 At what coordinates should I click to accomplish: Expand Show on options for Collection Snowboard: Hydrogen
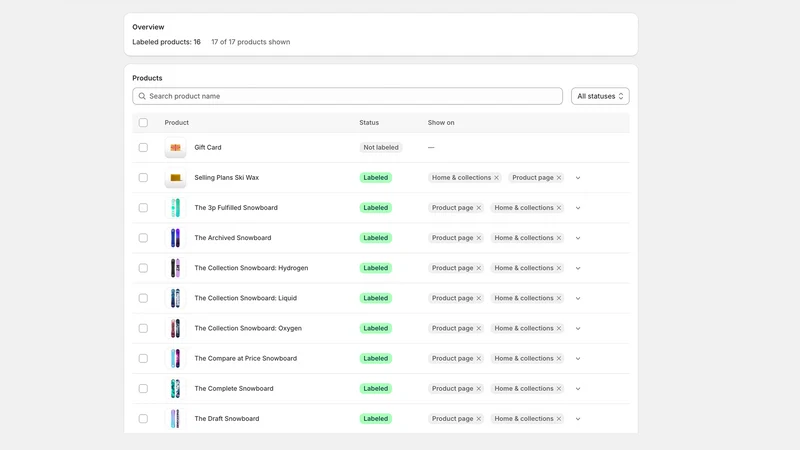click(578, 268)
